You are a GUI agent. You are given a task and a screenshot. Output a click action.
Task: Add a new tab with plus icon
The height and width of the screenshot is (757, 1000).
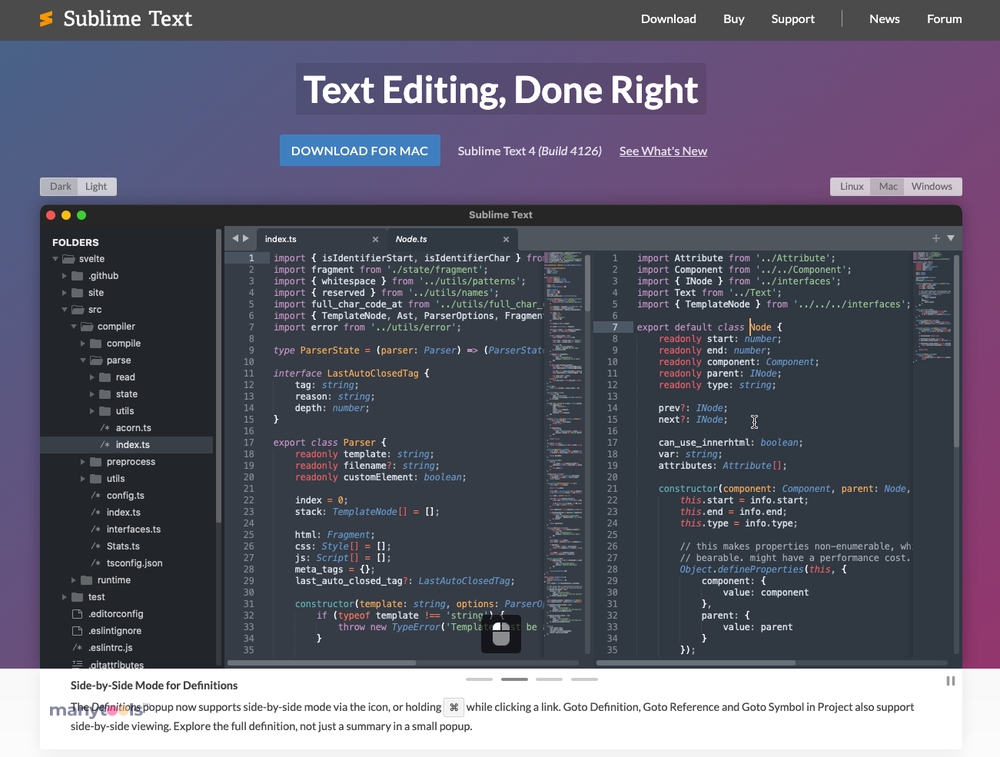(x=936, y=239)
